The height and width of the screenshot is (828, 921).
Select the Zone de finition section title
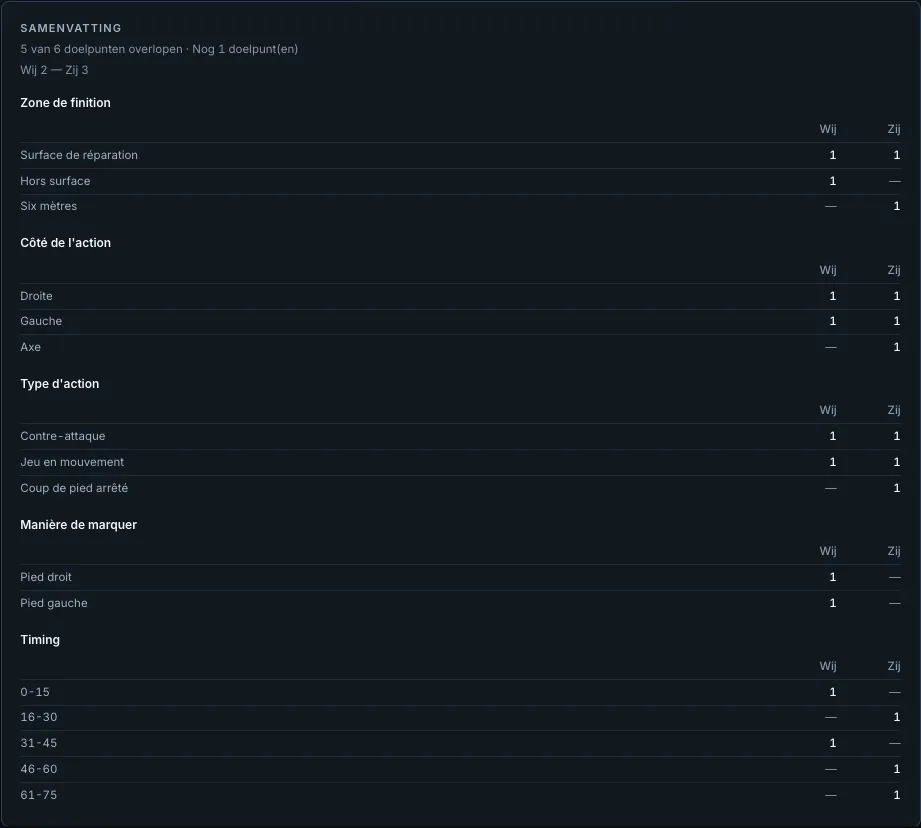(x=65, y=103)
